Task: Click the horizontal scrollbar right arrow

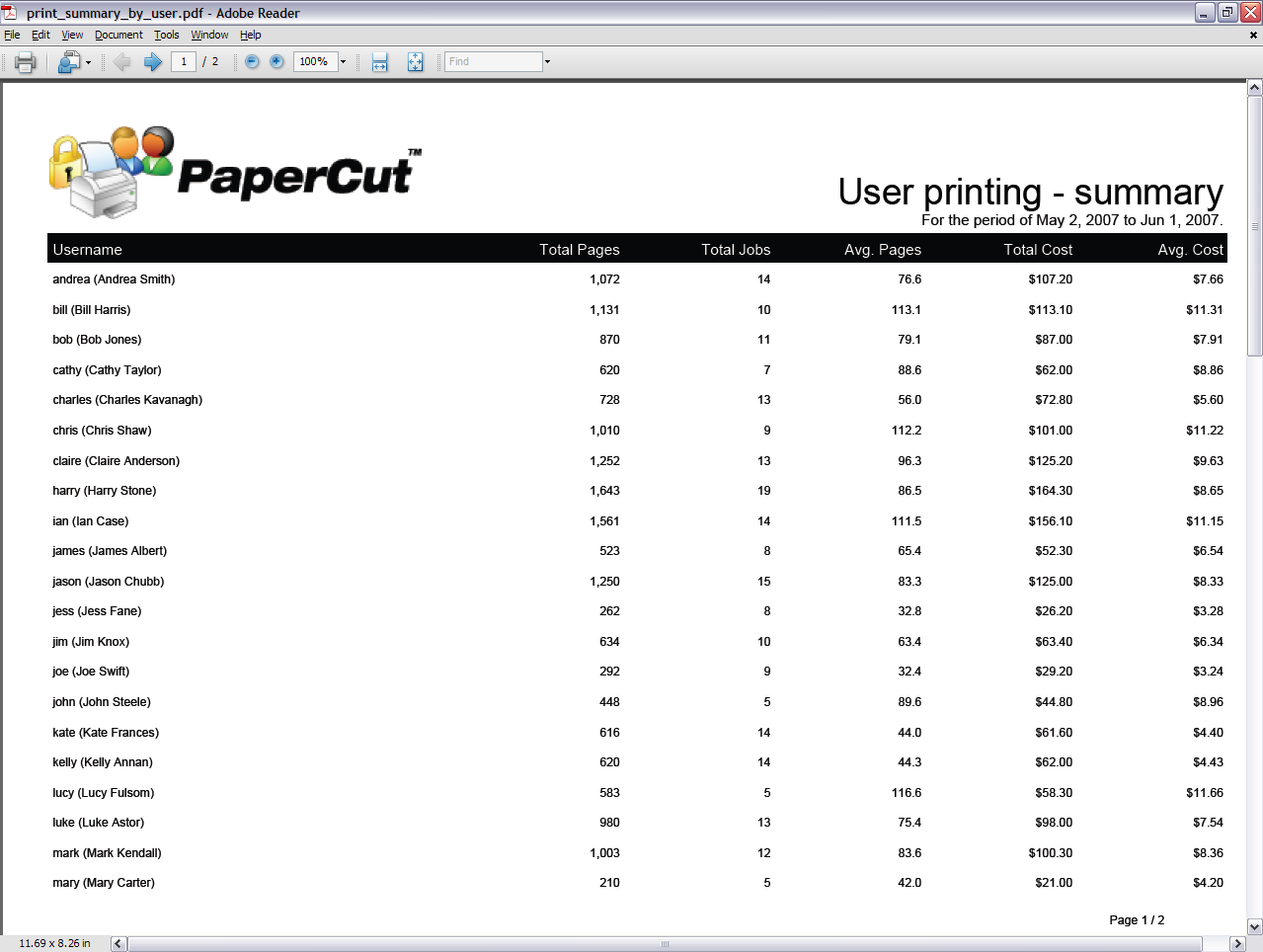Action: click(1236, 944)
